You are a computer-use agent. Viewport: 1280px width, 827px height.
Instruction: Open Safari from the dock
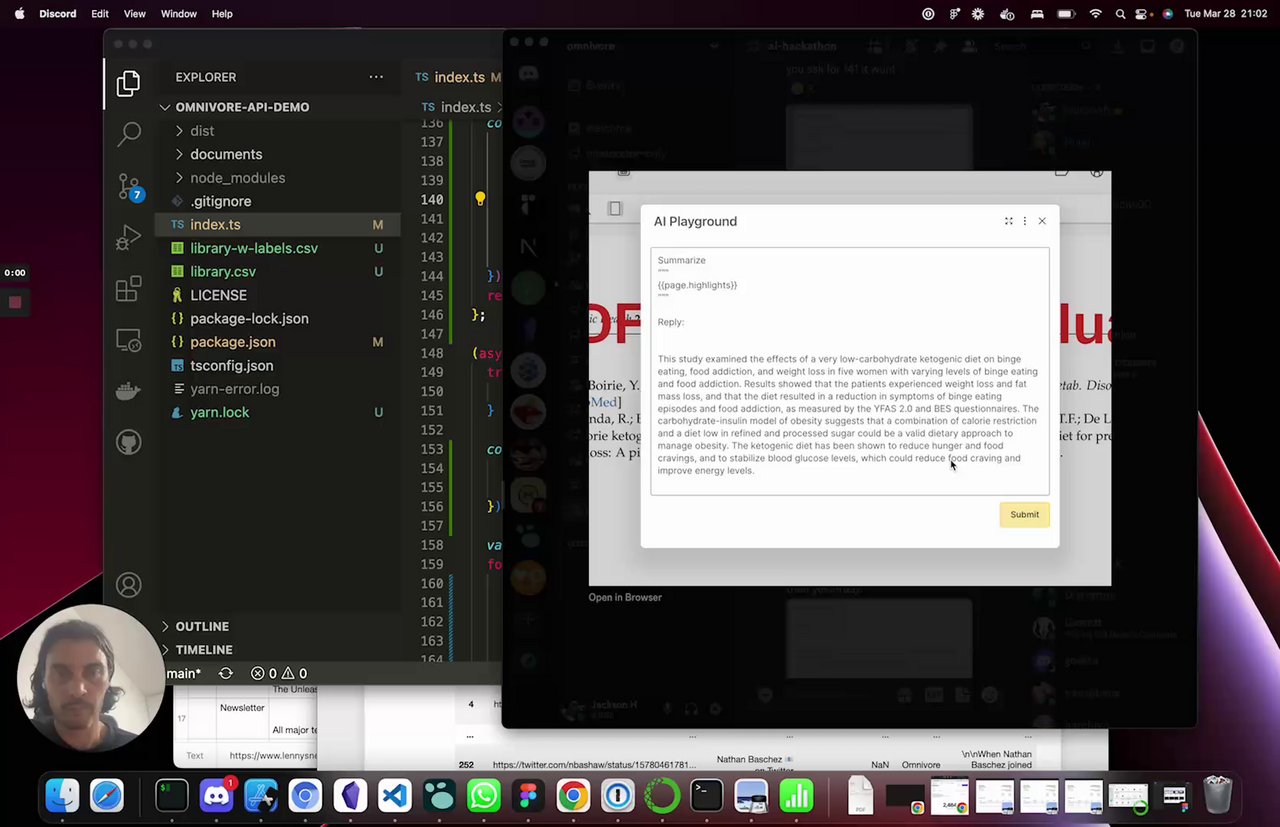107,796
